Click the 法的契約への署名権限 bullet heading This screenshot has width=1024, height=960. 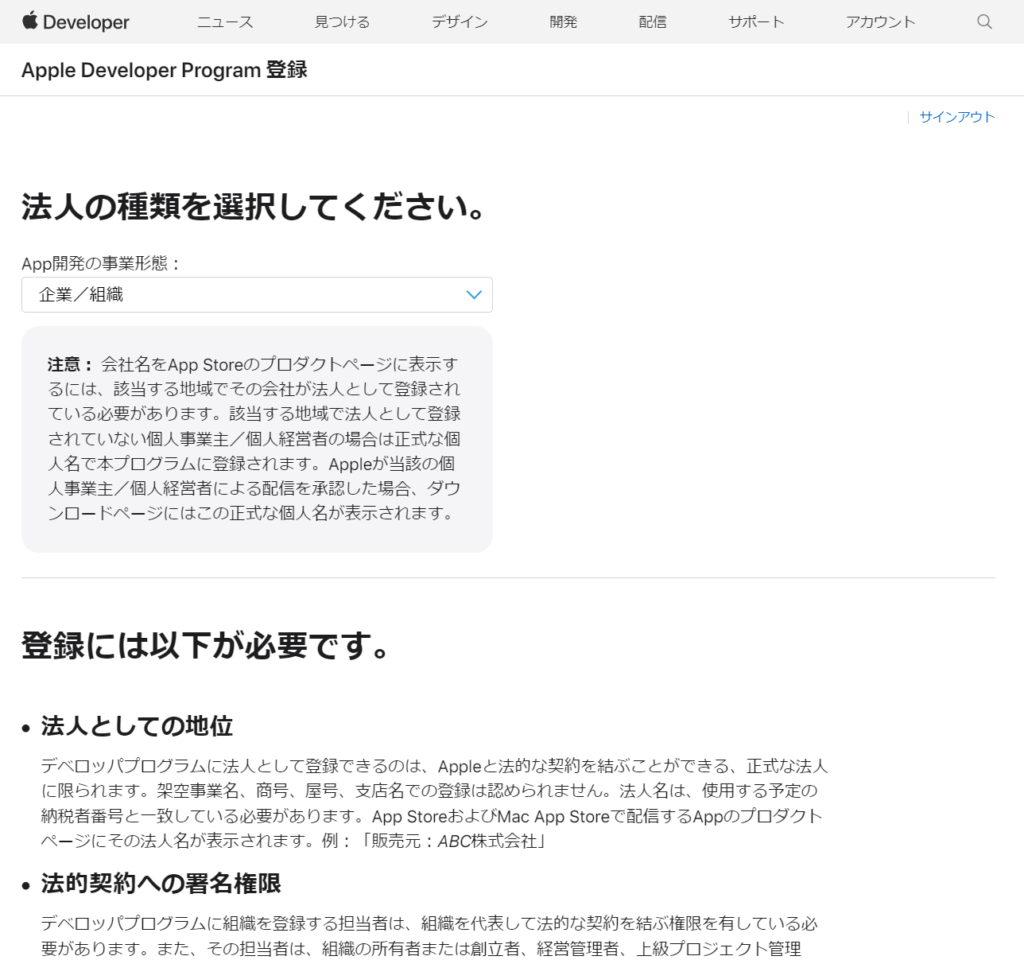[x=161, y=883]
